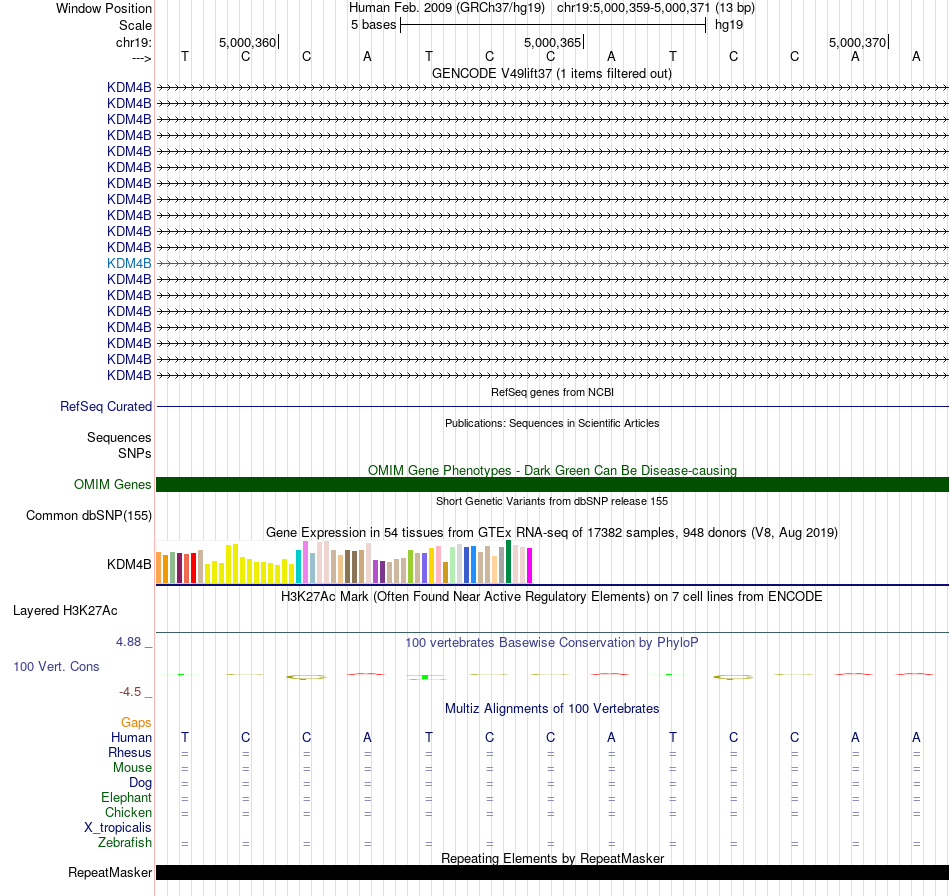
Task: Click the Scale label in the ruler
Action: point(135,25)
